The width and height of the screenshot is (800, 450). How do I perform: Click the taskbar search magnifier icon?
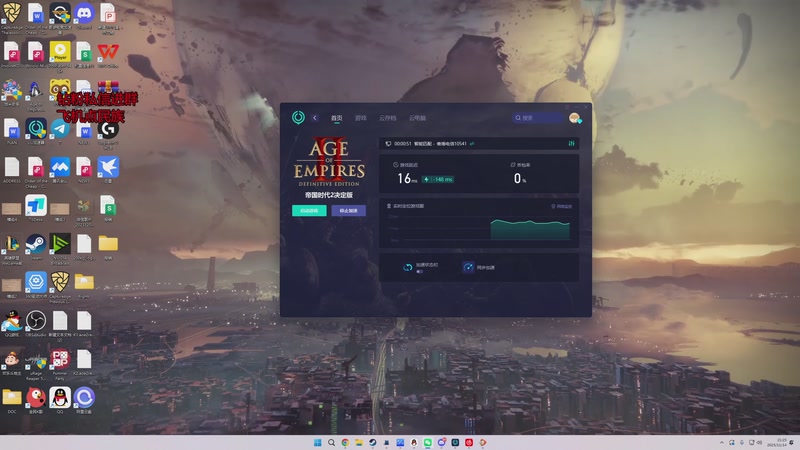tap(331, 442)
